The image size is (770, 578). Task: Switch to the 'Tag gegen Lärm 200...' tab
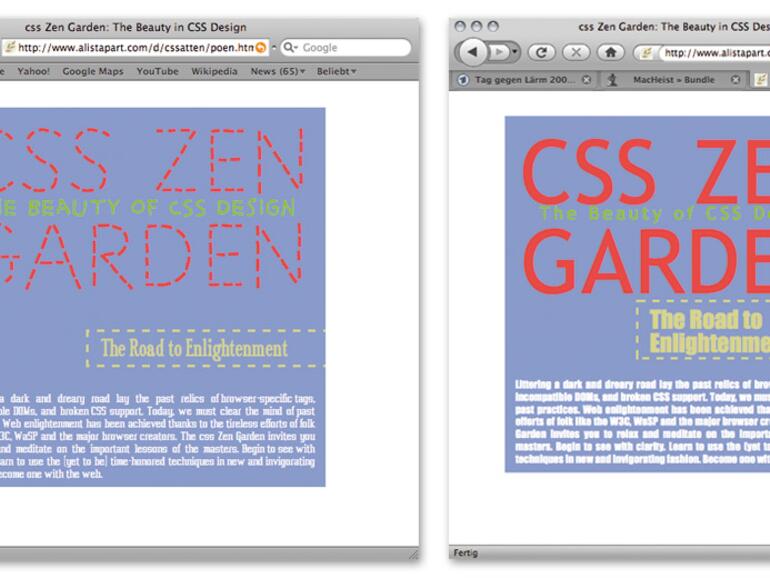[x=522, y=80]
